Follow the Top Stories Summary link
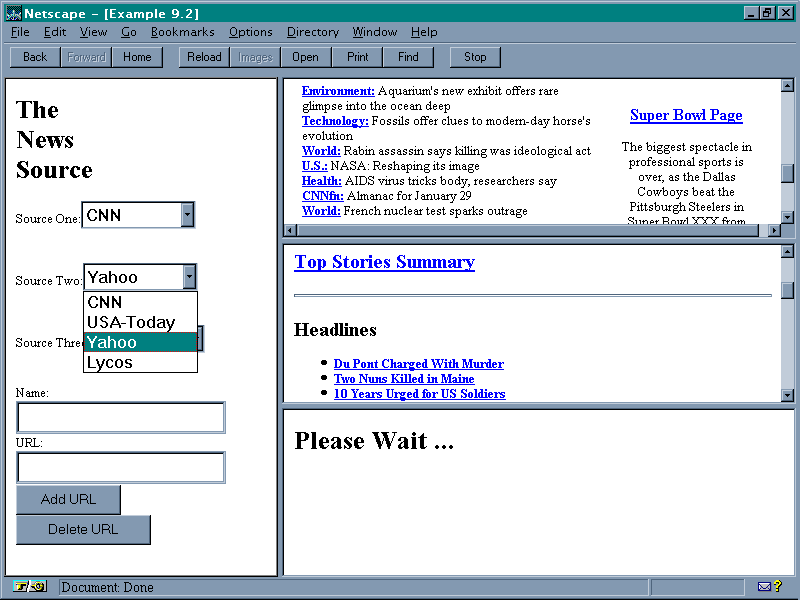This screenshot has width=800, height=600. (x=384, y=262)
